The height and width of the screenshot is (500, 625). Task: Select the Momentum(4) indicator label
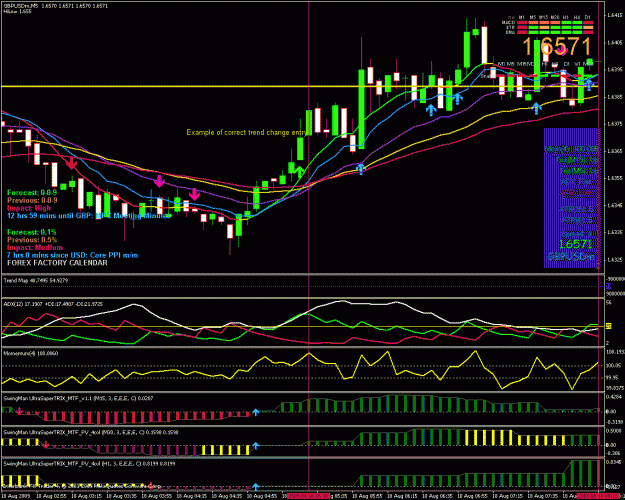[31, 353]
